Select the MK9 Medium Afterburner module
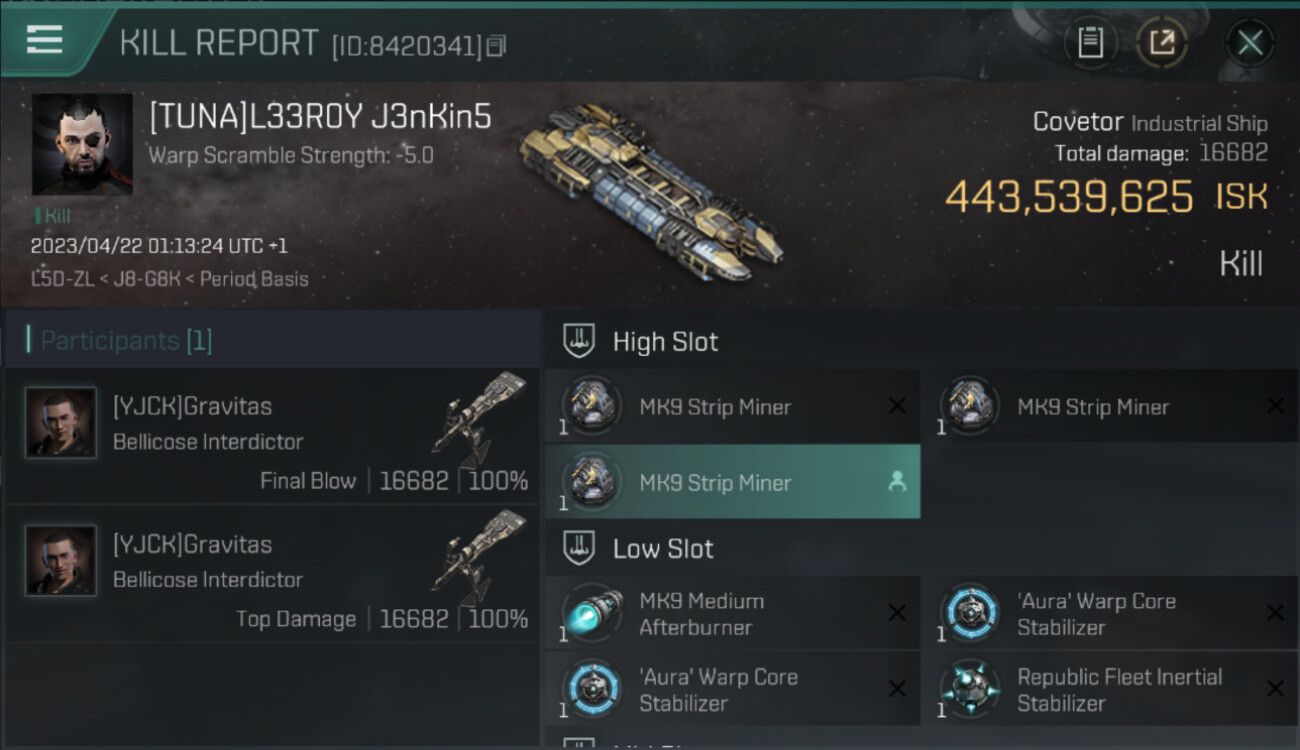Viewport: 1300px width, 750px height. [733, 614]
